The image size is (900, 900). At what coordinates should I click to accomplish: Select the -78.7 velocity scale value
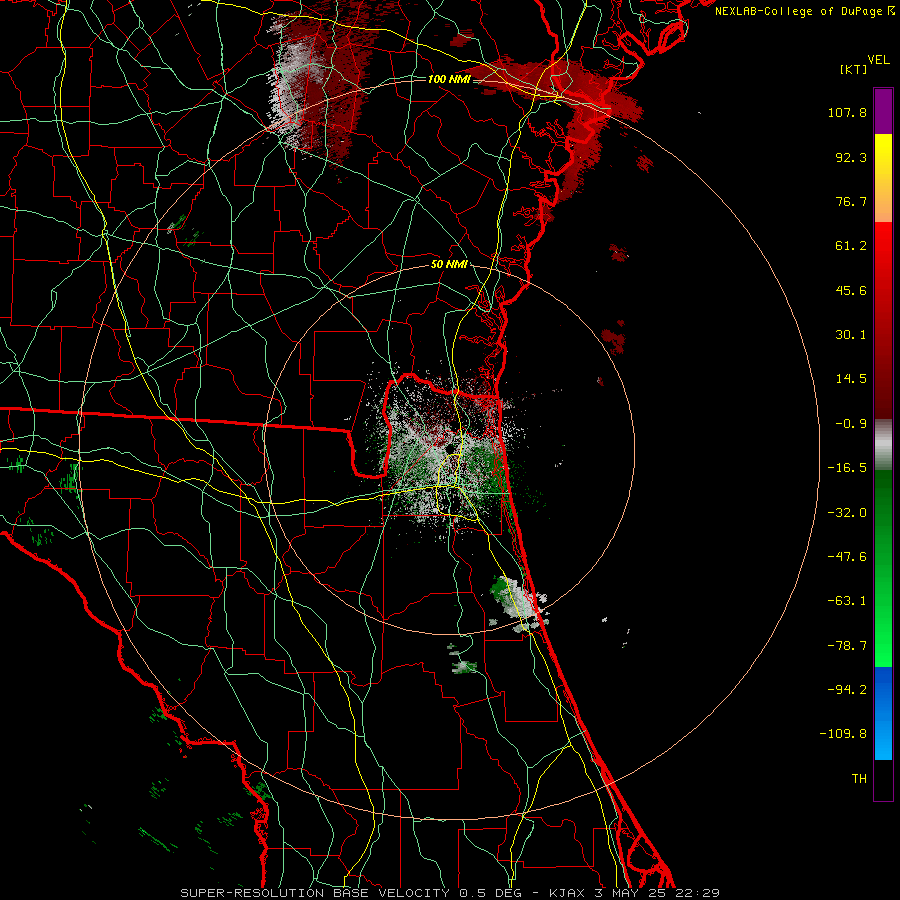[x=847, y=646]
